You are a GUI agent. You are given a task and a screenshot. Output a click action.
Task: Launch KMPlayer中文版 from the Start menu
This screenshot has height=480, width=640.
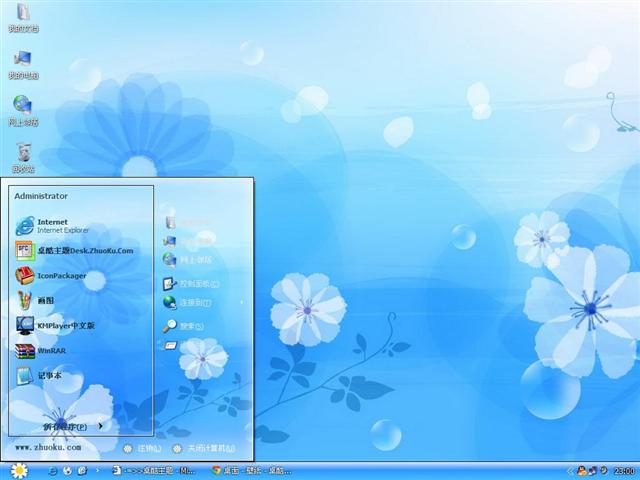pyautogui.click(x=55, y=325)
